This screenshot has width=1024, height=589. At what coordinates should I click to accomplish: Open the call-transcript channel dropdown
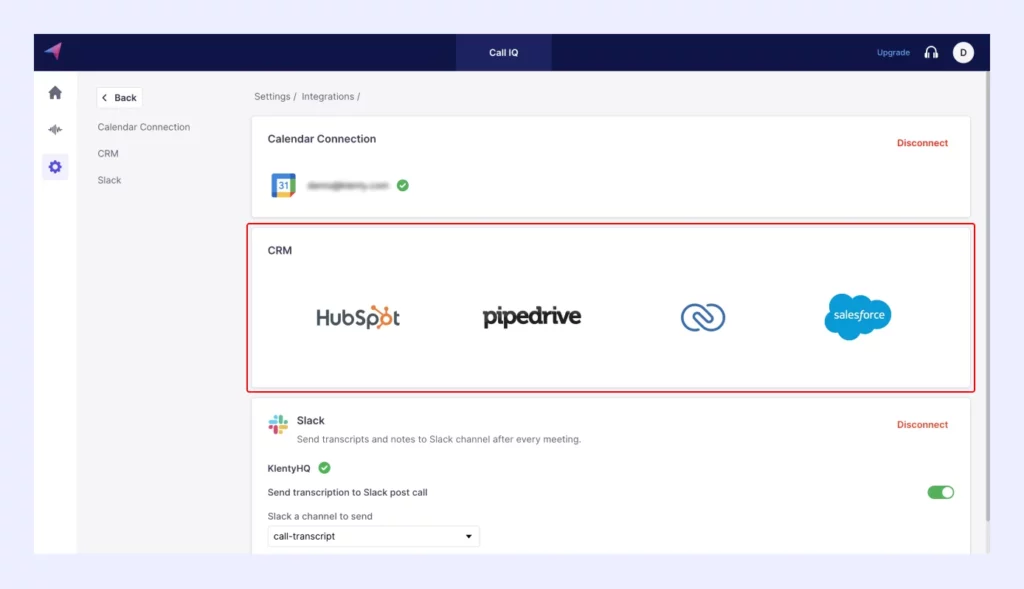[373, 536]
